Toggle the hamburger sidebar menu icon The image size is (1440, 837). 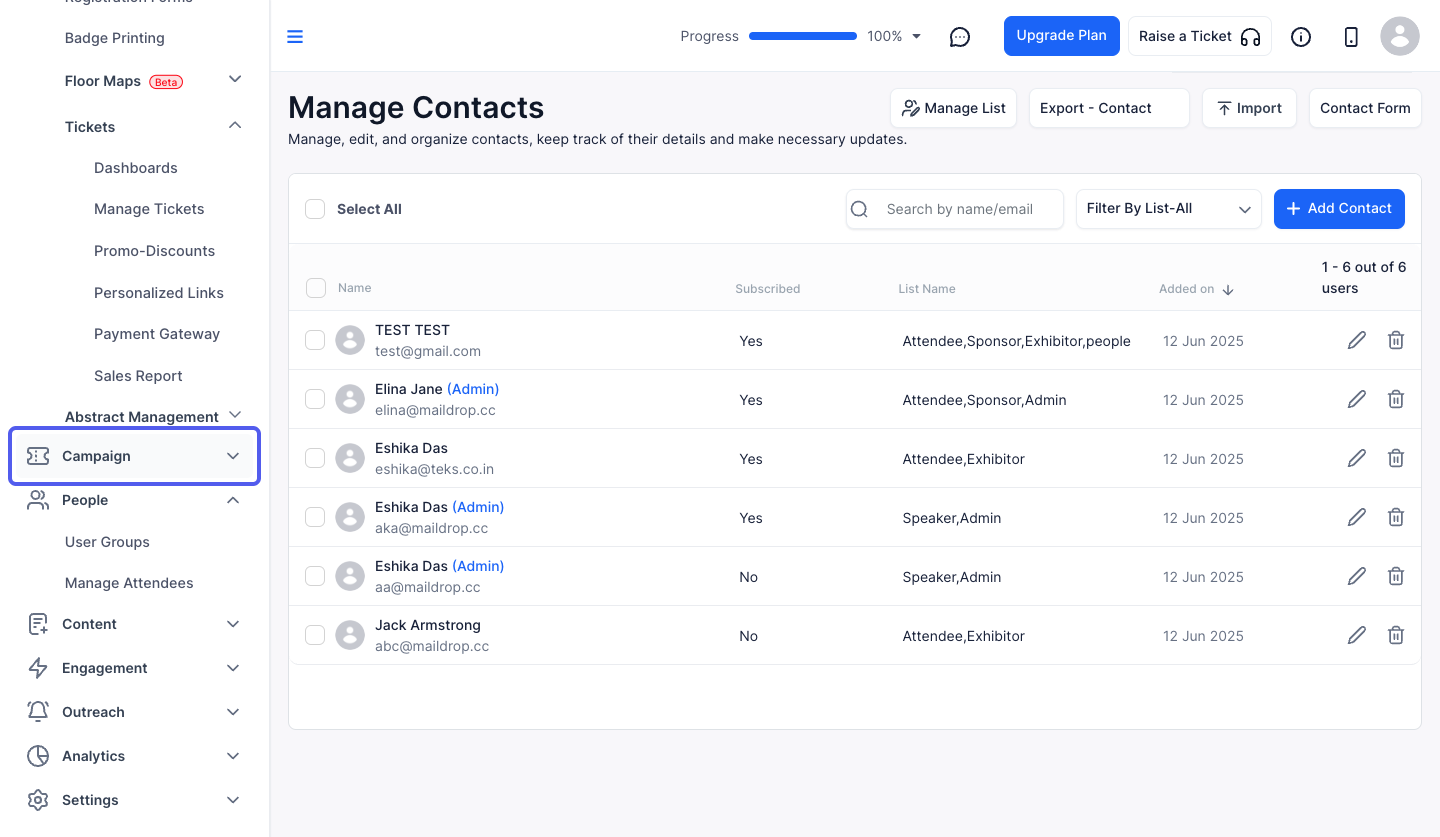point(295,37)
